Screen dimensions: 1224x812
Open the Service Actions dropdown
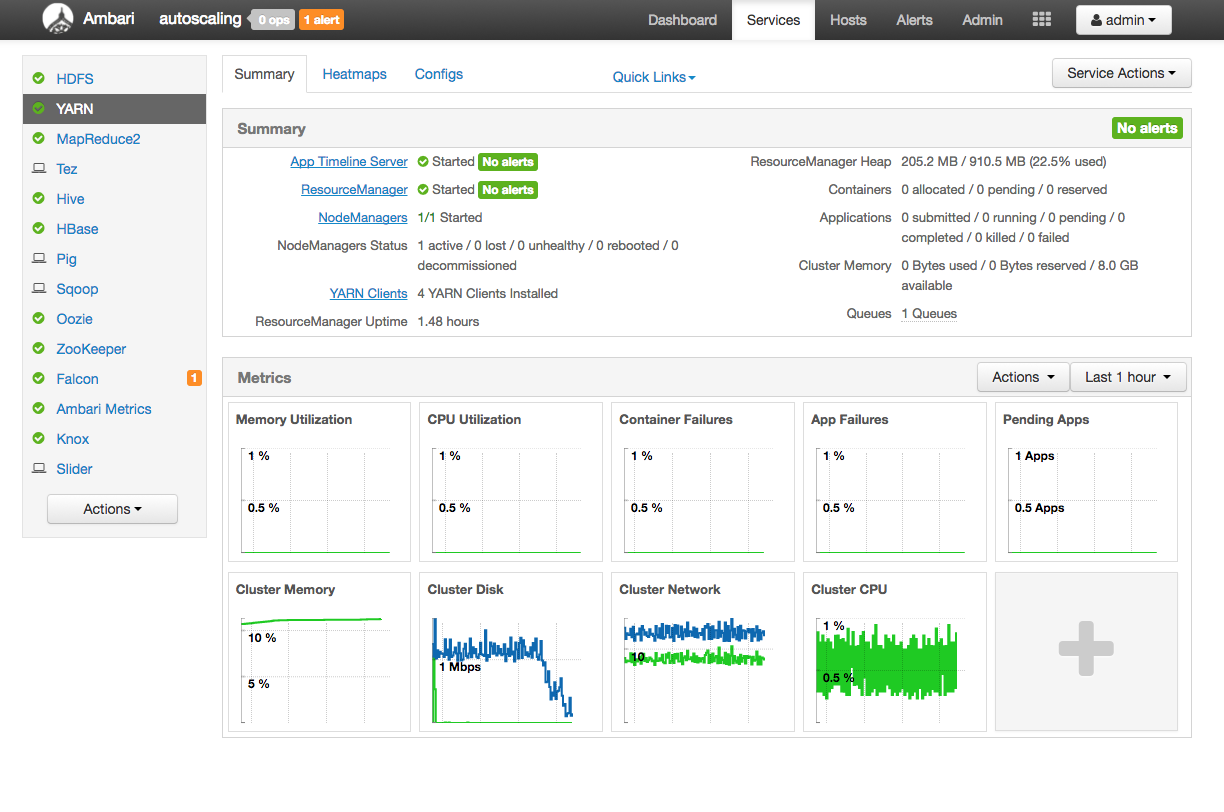(1121, 72)
